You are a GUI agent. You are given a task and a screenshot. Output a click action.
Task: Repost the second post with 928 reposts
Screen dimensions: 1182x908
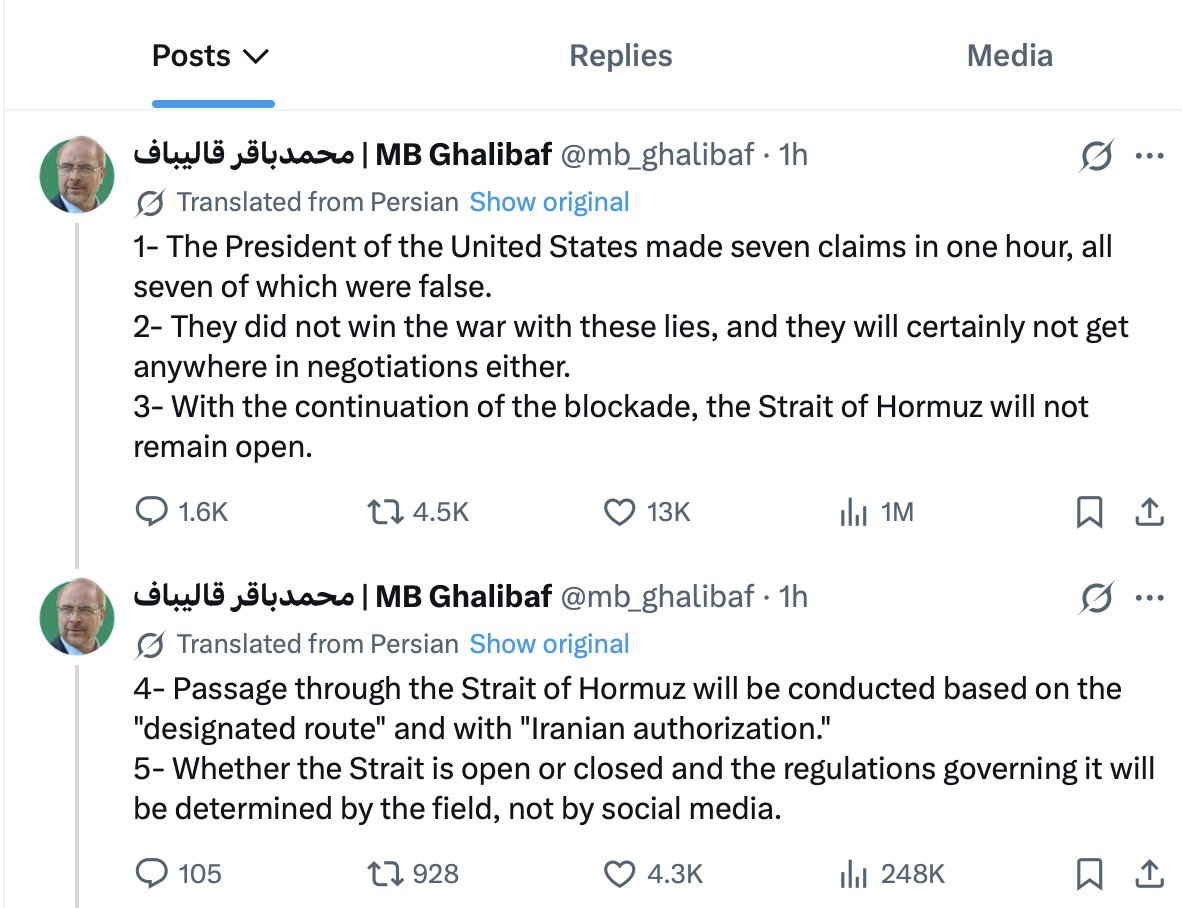[x=382, y=873]
